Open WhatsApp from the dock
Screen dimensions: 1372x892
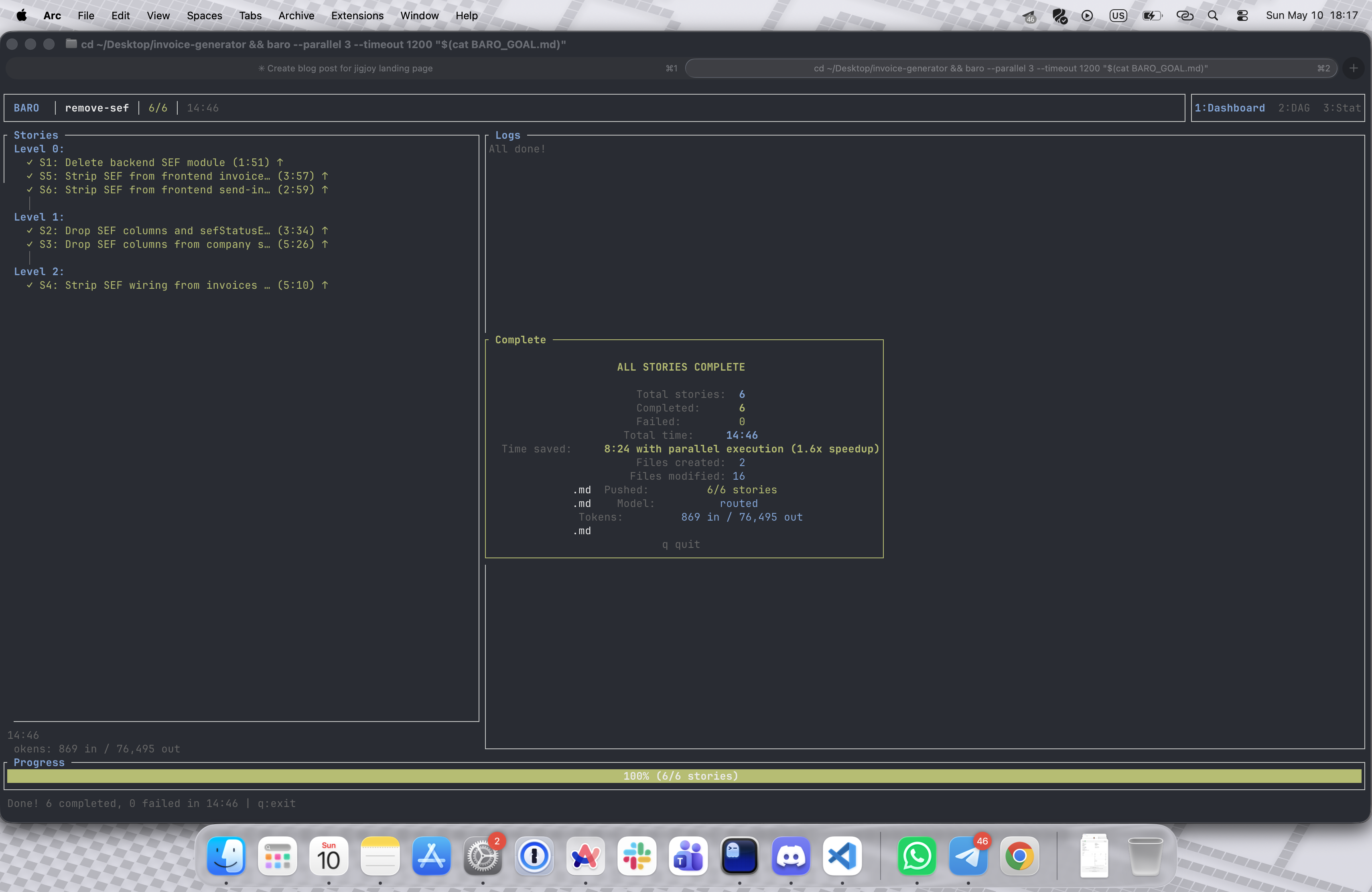(917, 855)
